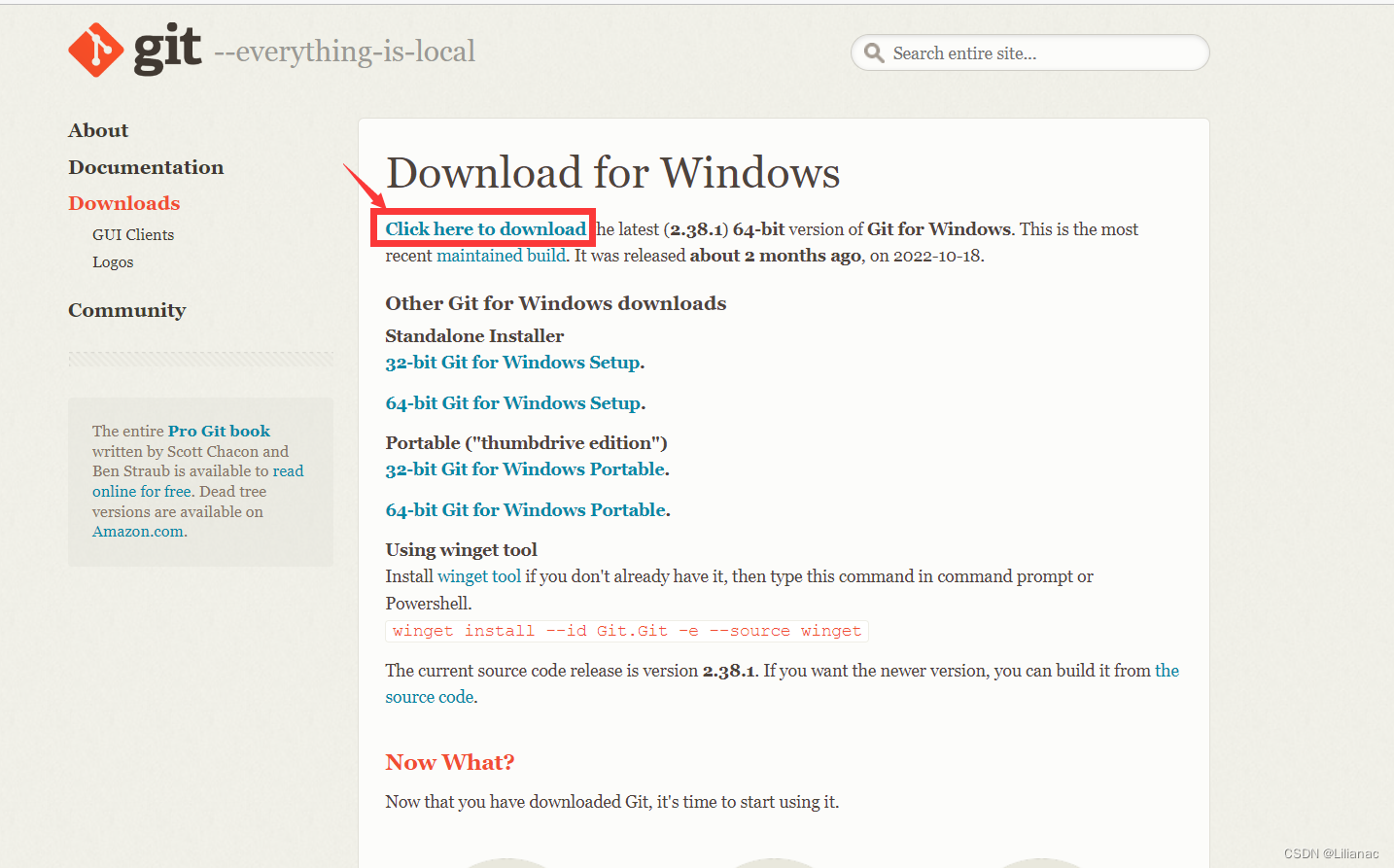Click the Portable thumbdrive edition heading

(x=526, y=442)
